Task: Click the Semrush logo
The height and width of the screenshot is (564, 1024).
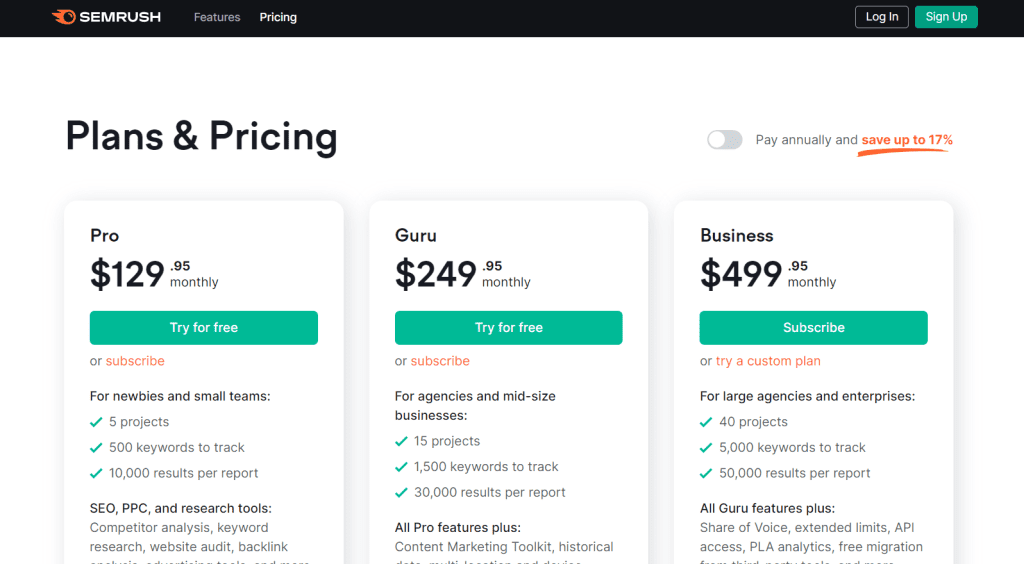Action: (x=106, y=17)
